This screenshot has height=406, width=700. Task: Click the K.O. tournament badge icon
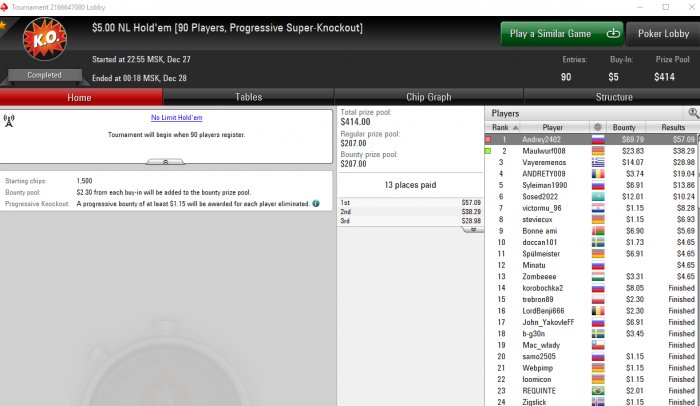point(45,39)
